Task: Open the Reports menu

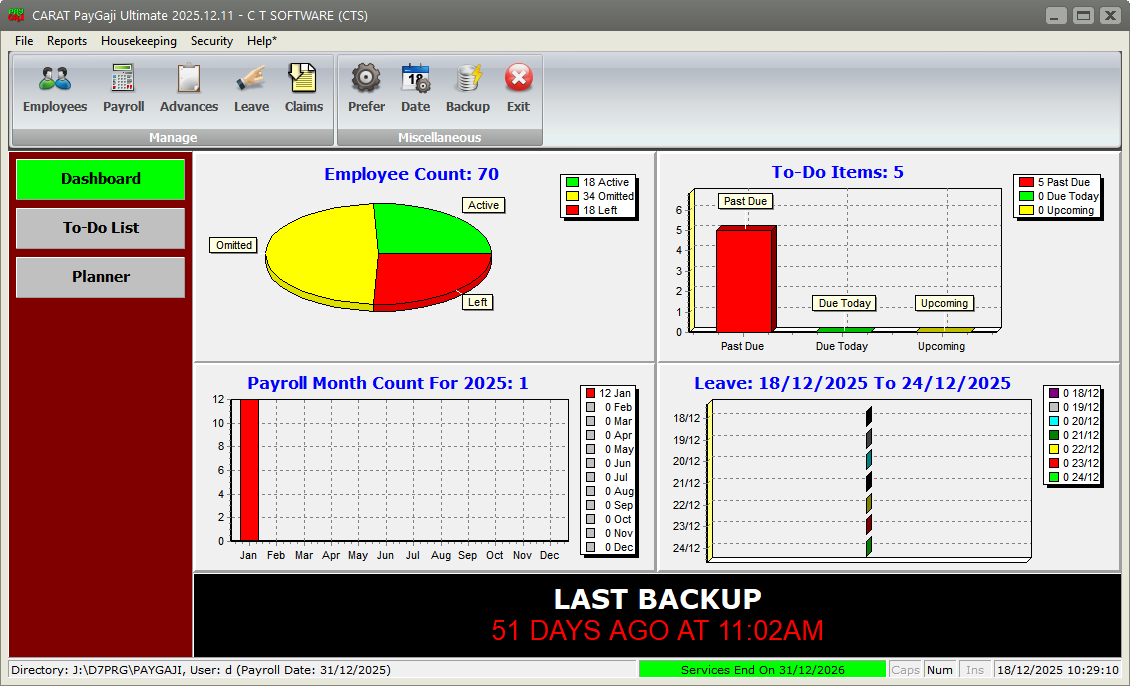Action: click(67, 41)
